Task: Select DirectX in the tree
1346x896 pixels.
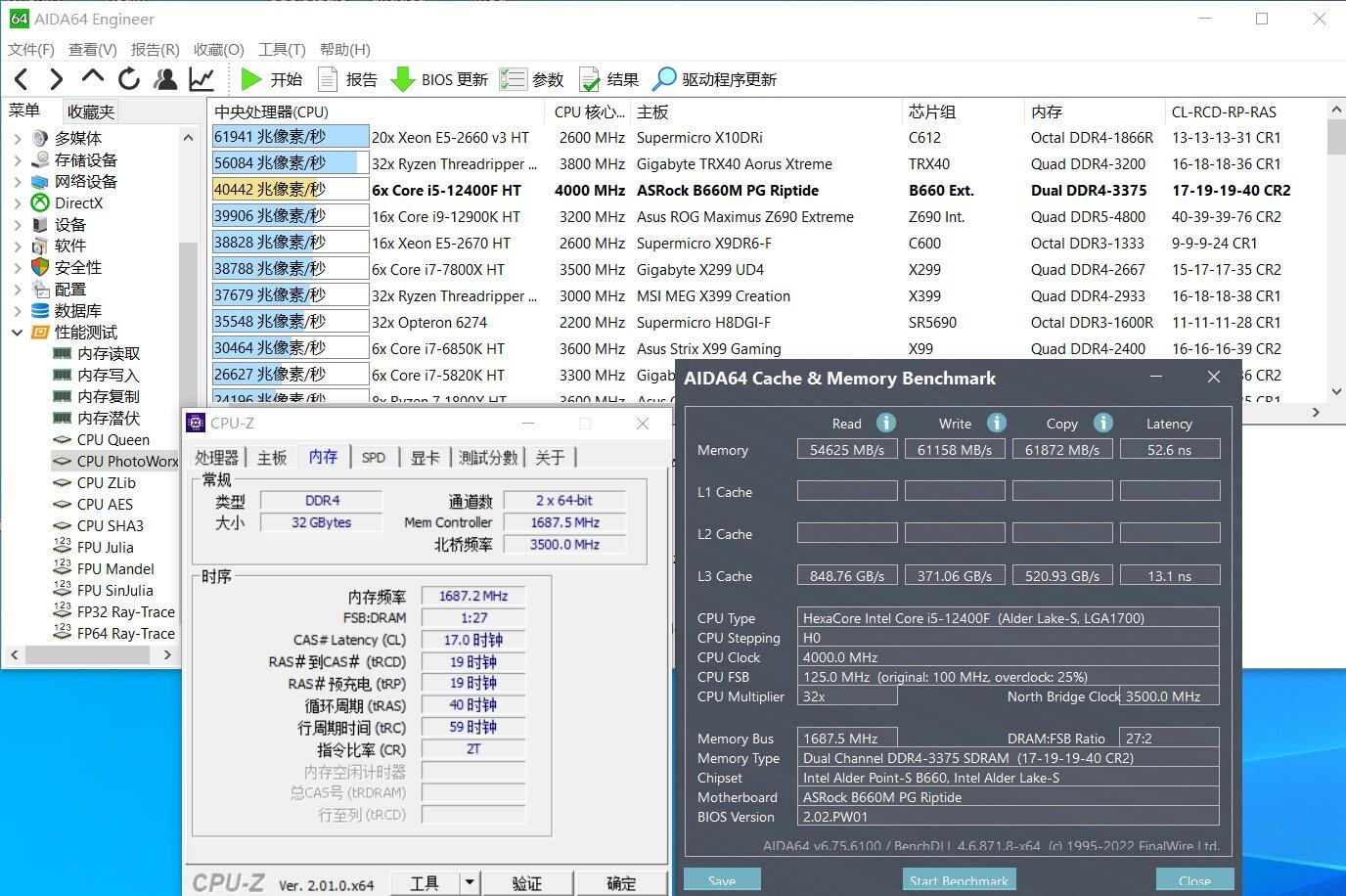Action: tap(78, 202)
